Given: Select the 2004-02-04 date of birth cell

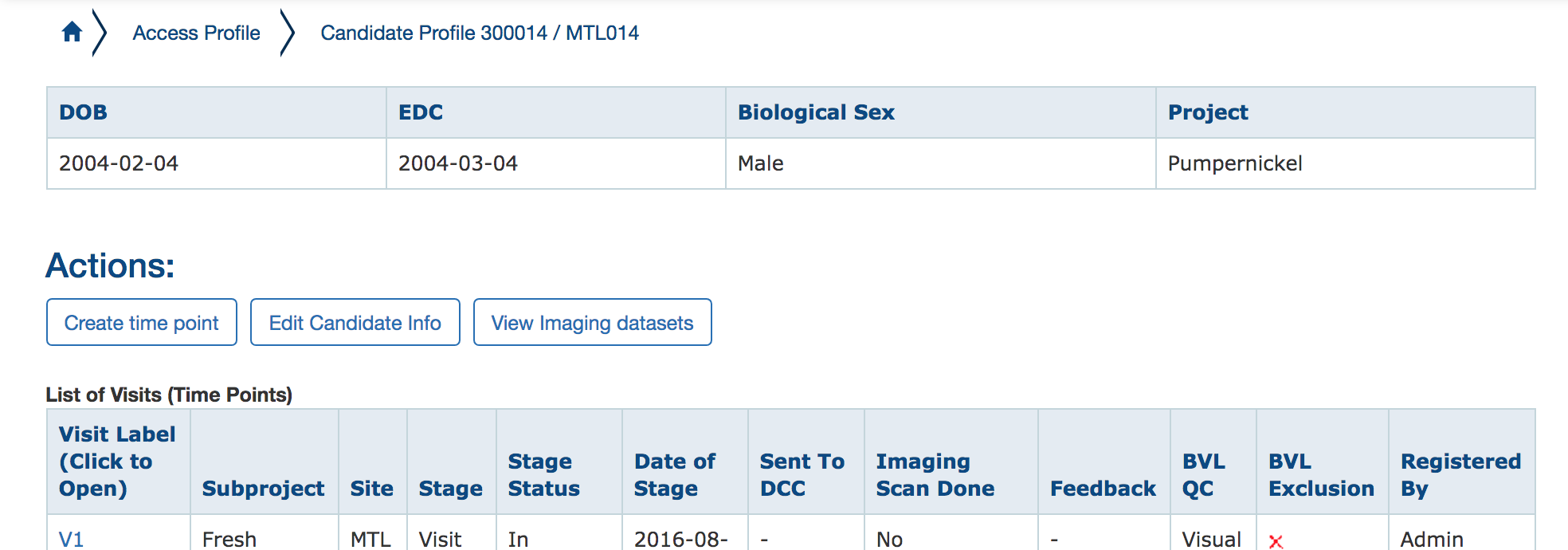Looking at the screenshot, I should coord(119,163).
